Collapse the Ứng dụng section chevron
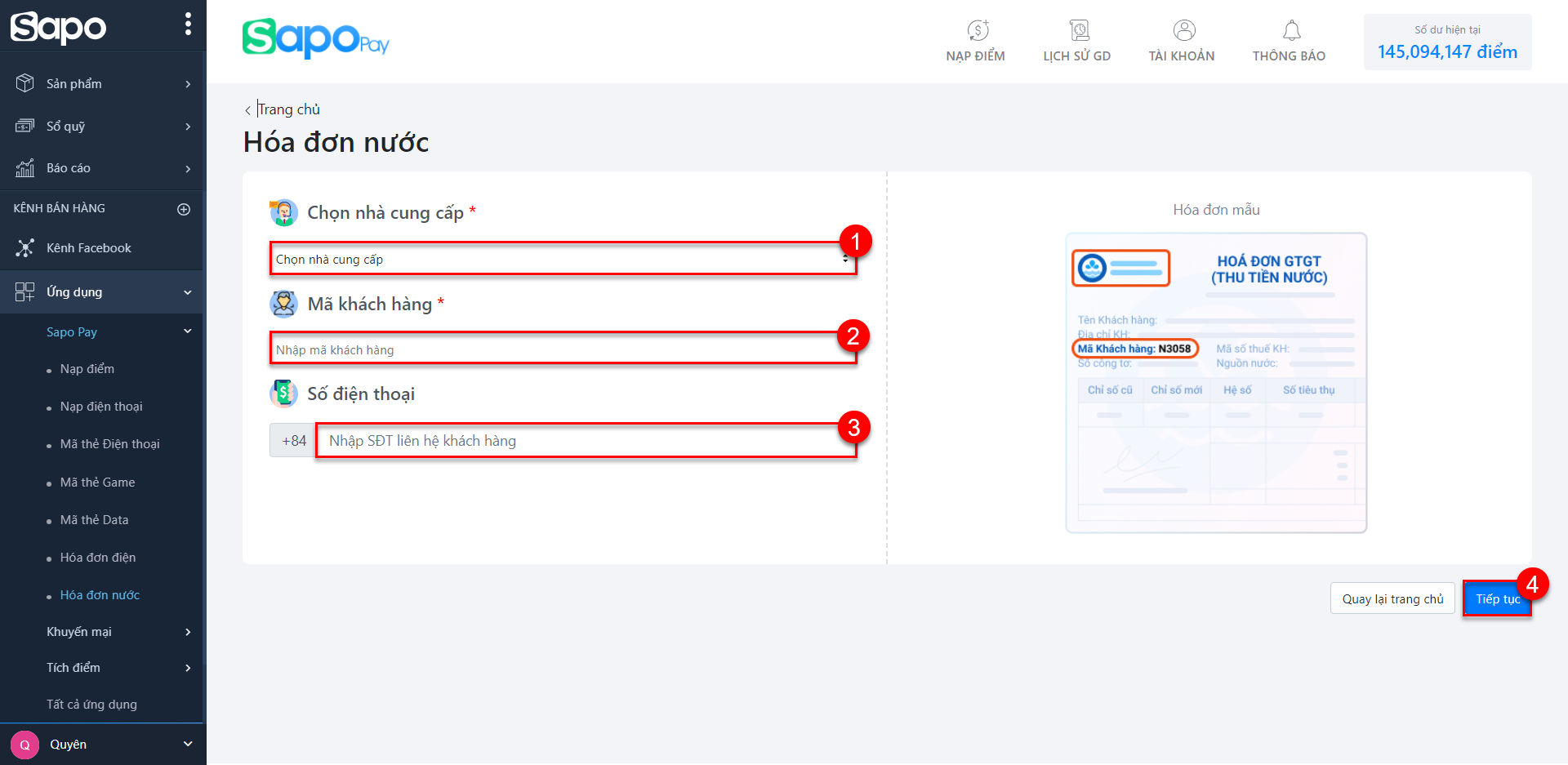Screen dimensions: 1568x765 point(188,292)
